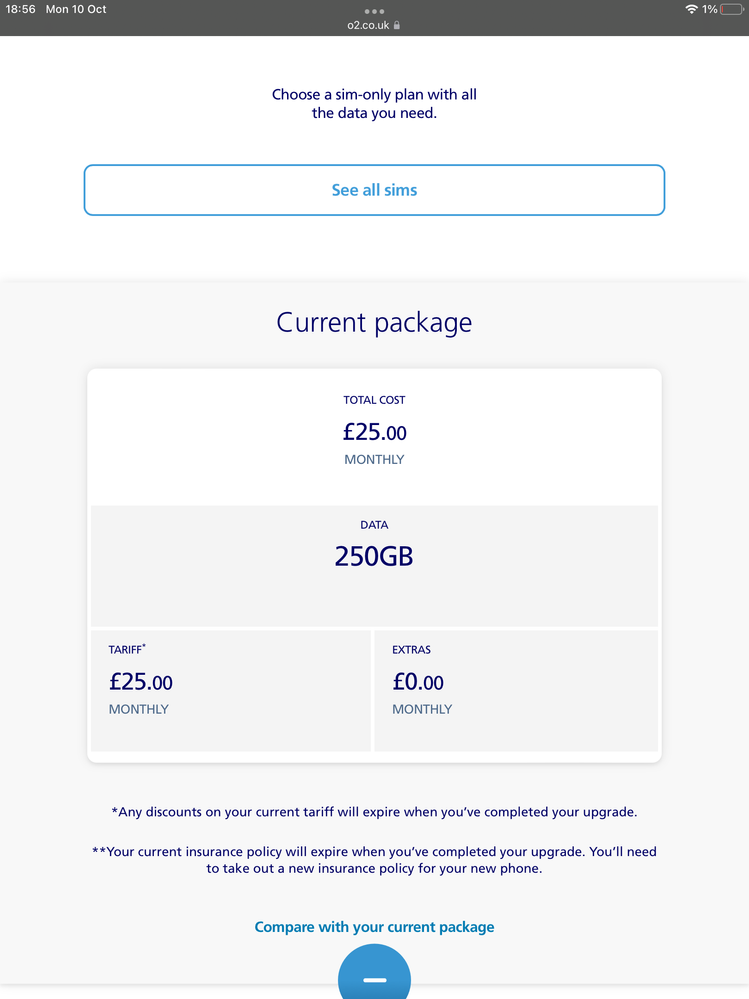Tap the Mon 10 Oct date

76,9
